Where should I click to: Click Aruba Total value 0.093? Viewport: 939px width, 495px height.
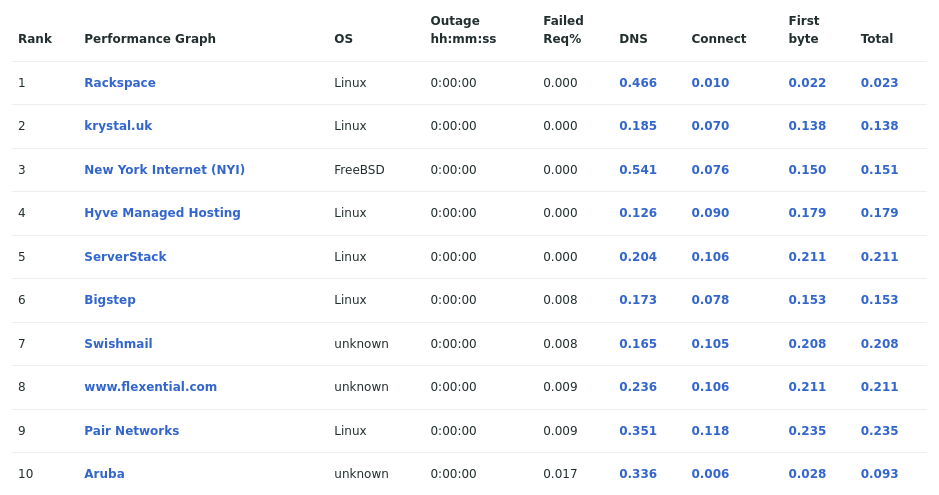tap(880, 473)
